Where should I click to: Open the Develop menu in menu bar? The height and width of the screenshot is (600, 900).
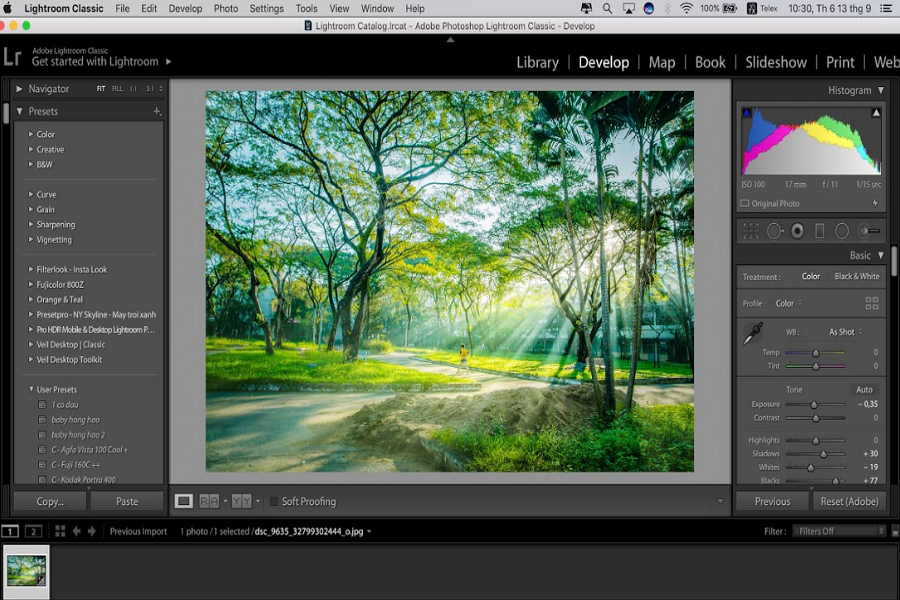click(185, 9)
